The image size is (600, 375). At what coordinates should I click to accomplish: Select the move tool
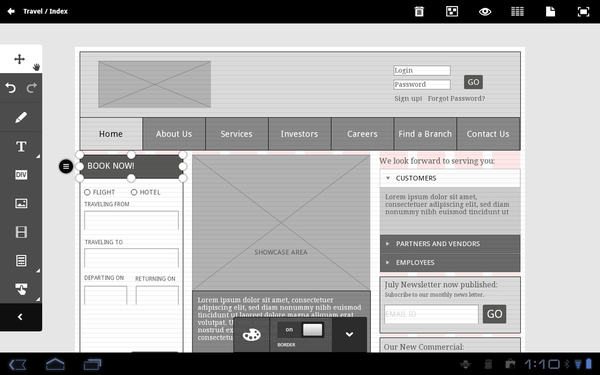click(x=19, y=59)
